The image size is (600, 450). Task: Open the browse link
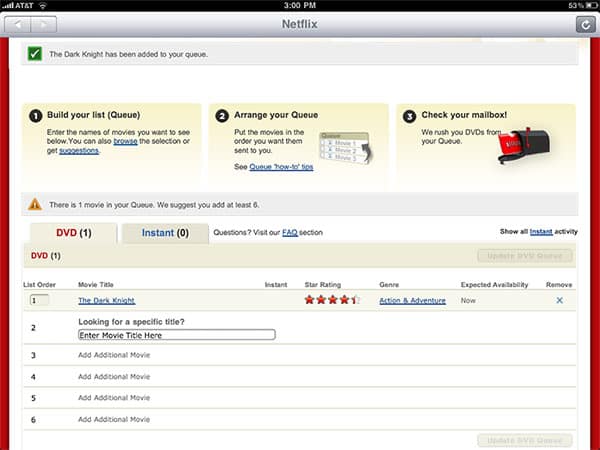pos(125,141)
